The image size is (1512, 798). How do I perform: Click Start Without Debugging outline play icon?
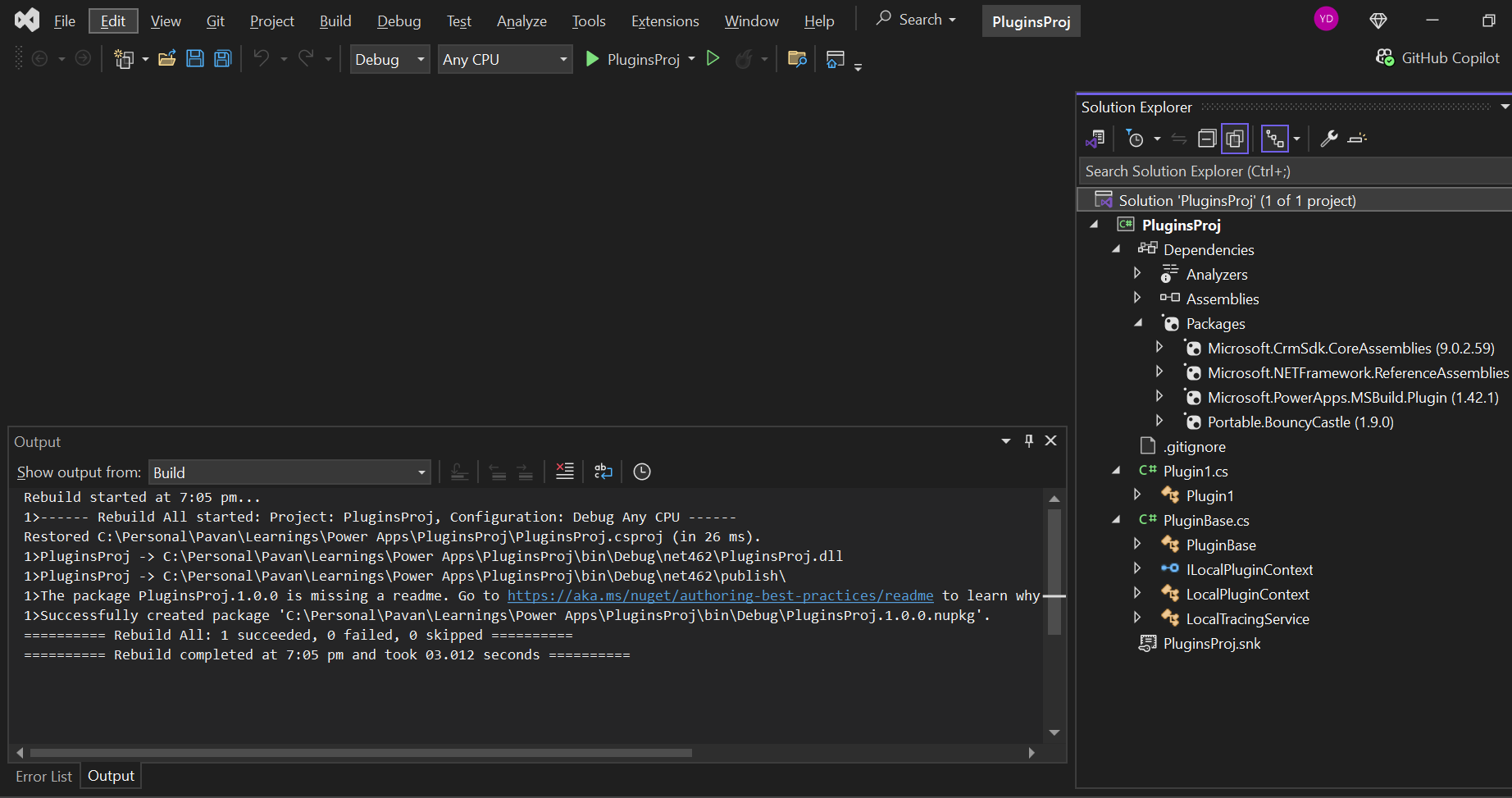click(x=713, y=59)
